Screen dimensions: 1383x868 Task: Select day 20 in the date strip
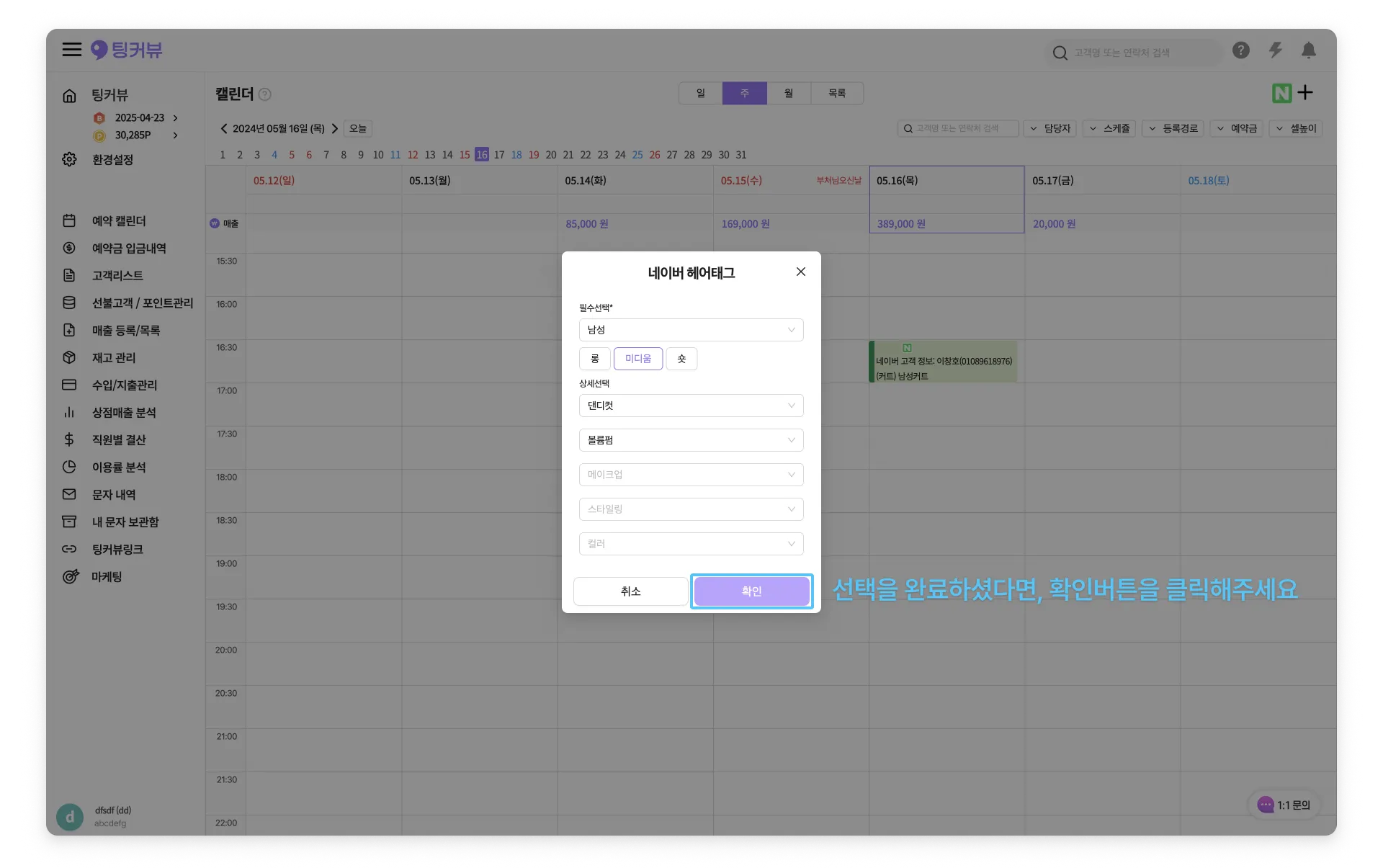coord(551,155)
